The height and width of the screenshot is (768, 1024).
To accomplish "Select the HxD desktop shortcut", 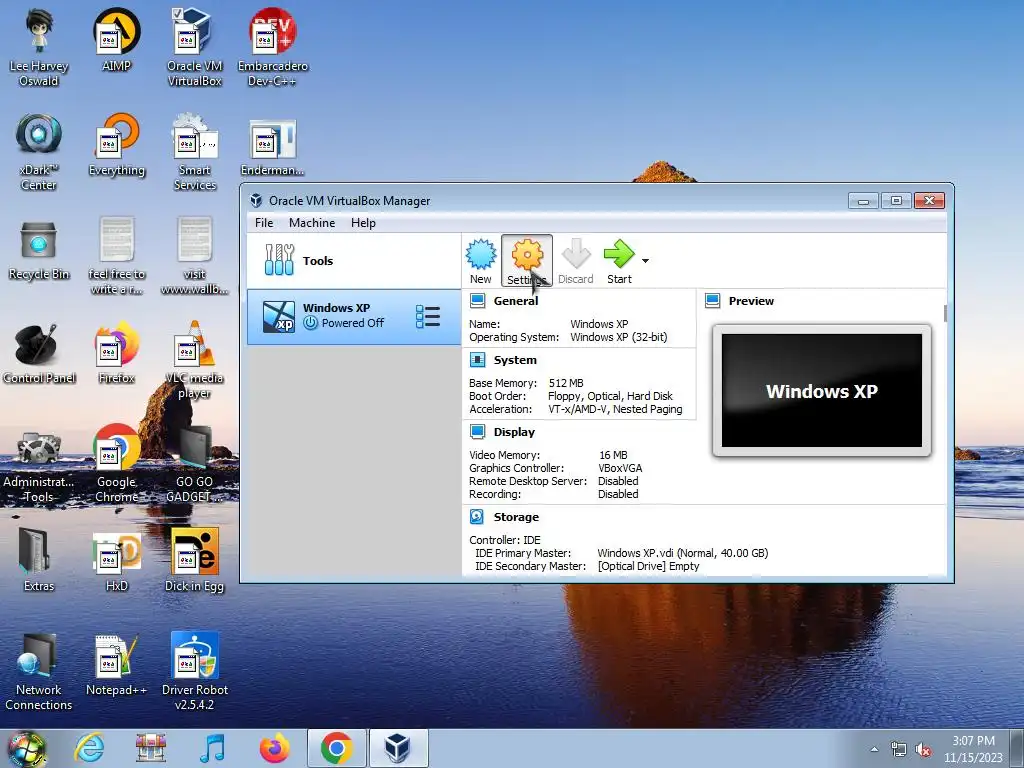I will [x=116, y=561].
